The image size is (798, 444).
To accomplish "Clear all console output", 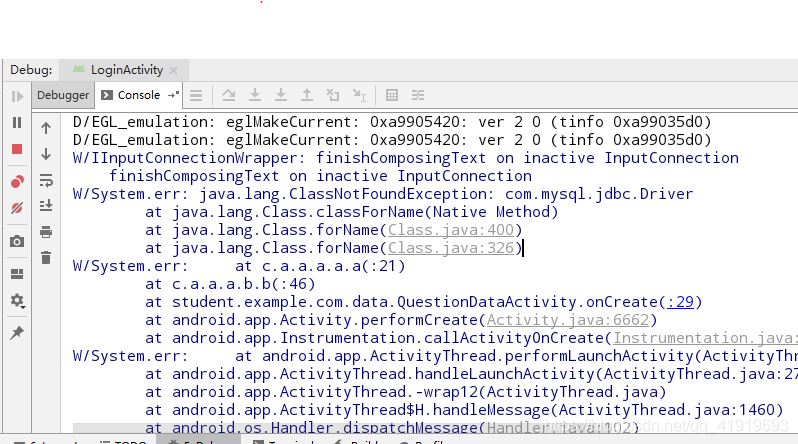I will click(46, 258).
